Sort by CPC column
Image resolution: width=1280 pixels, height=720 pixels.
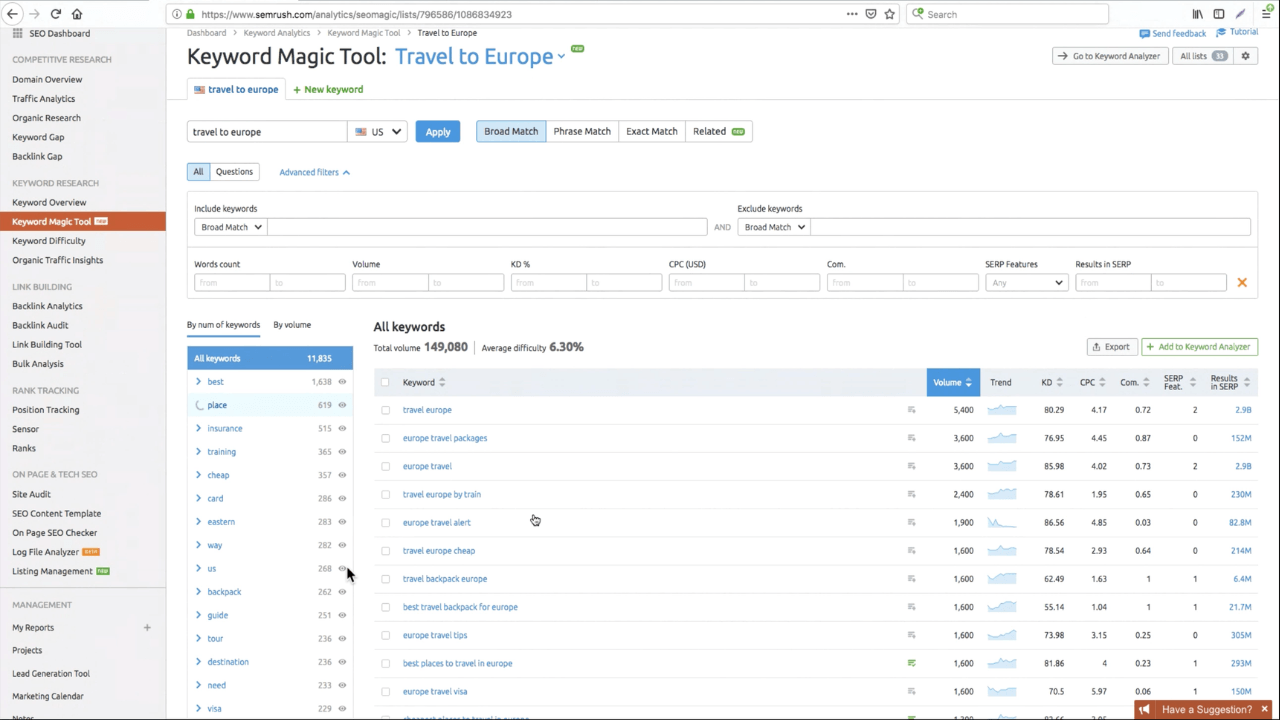point(1092,382)
